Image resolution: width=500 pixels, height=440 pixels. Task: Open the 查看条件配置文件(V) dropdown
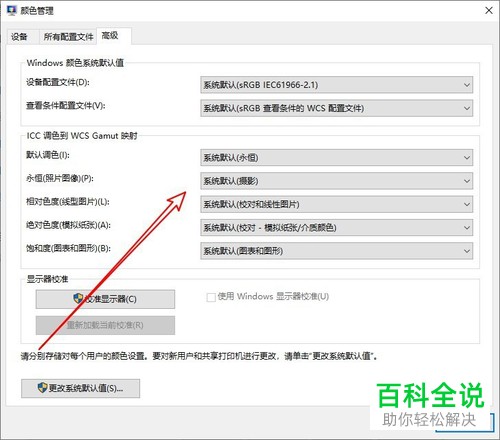pyautogui.click(x=336, y=108)
